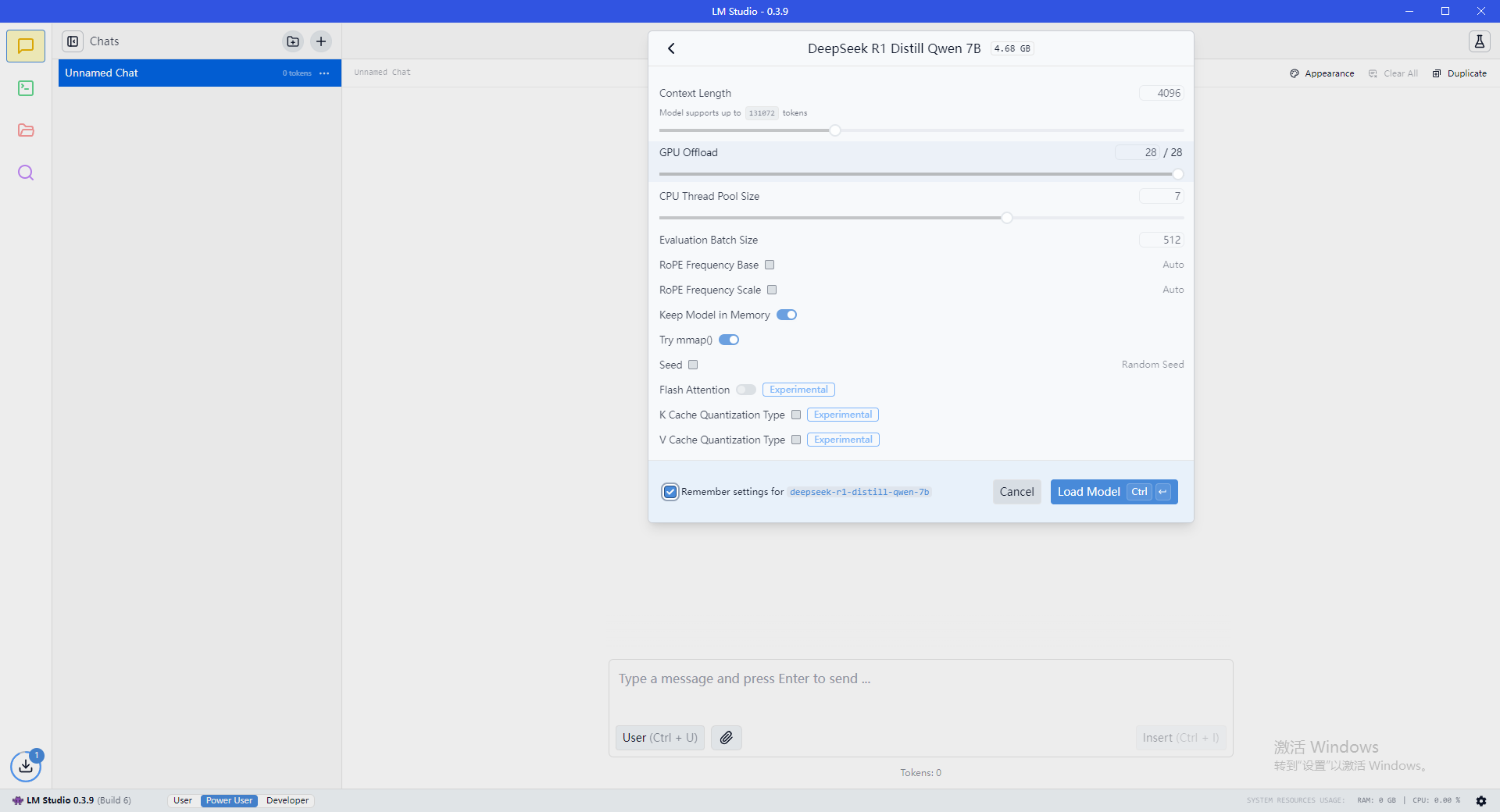Toggle the User role button

pos(660,738)
